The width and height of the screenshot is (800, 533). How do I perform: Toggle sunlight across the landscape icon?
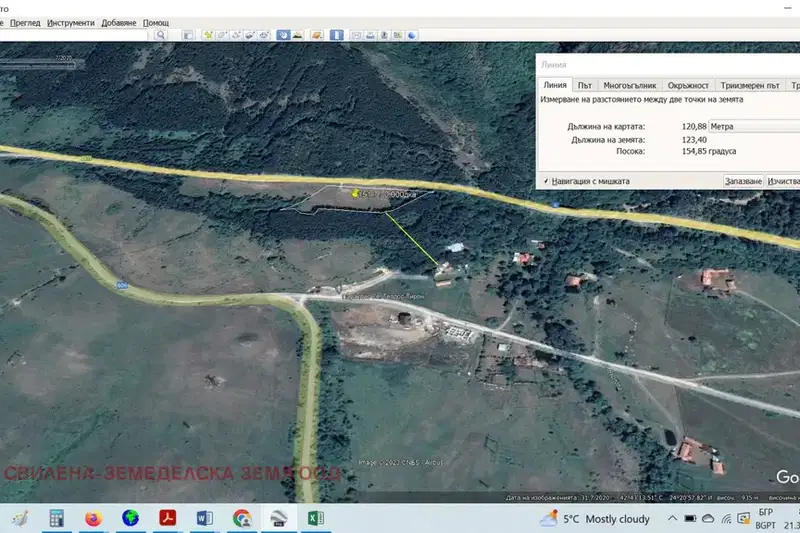(x=297, y=35)
